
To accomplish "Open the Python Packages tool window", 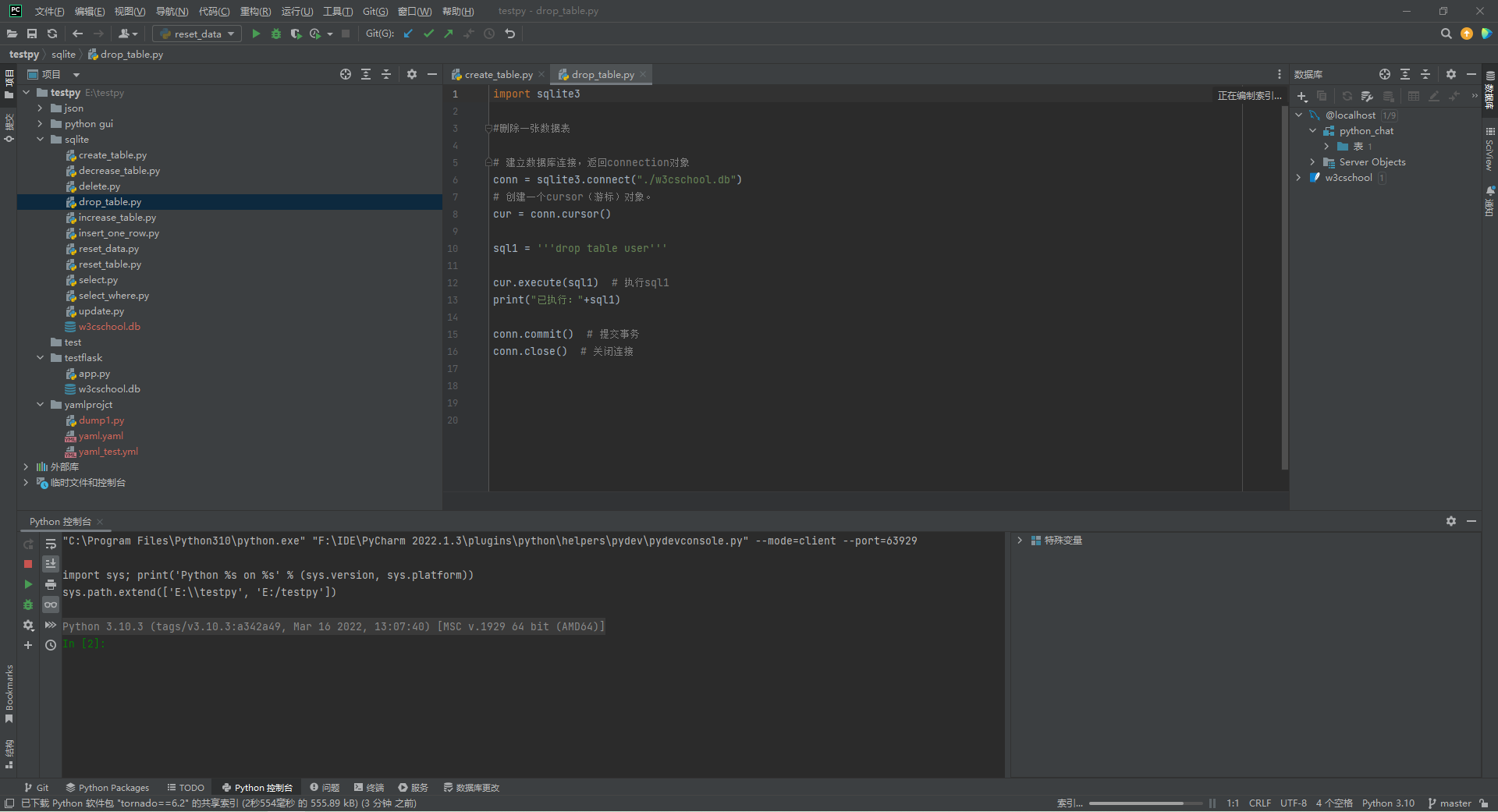I will [x=107, y=788].
